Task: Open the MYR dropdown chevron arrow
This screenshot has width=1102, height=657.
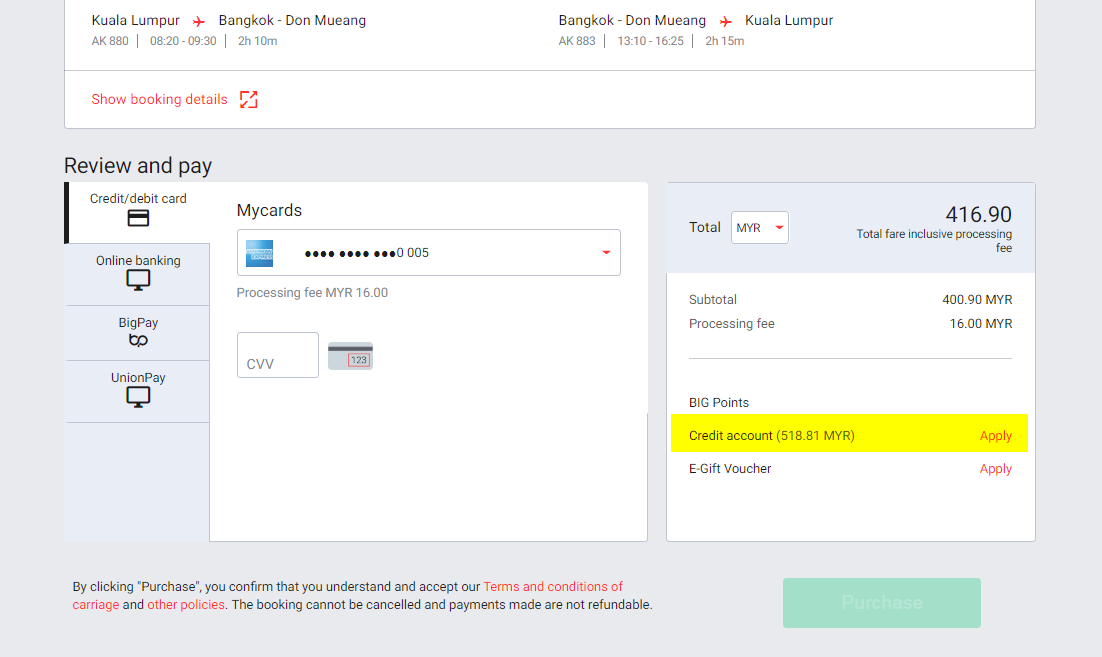Action: pos(777,227)
